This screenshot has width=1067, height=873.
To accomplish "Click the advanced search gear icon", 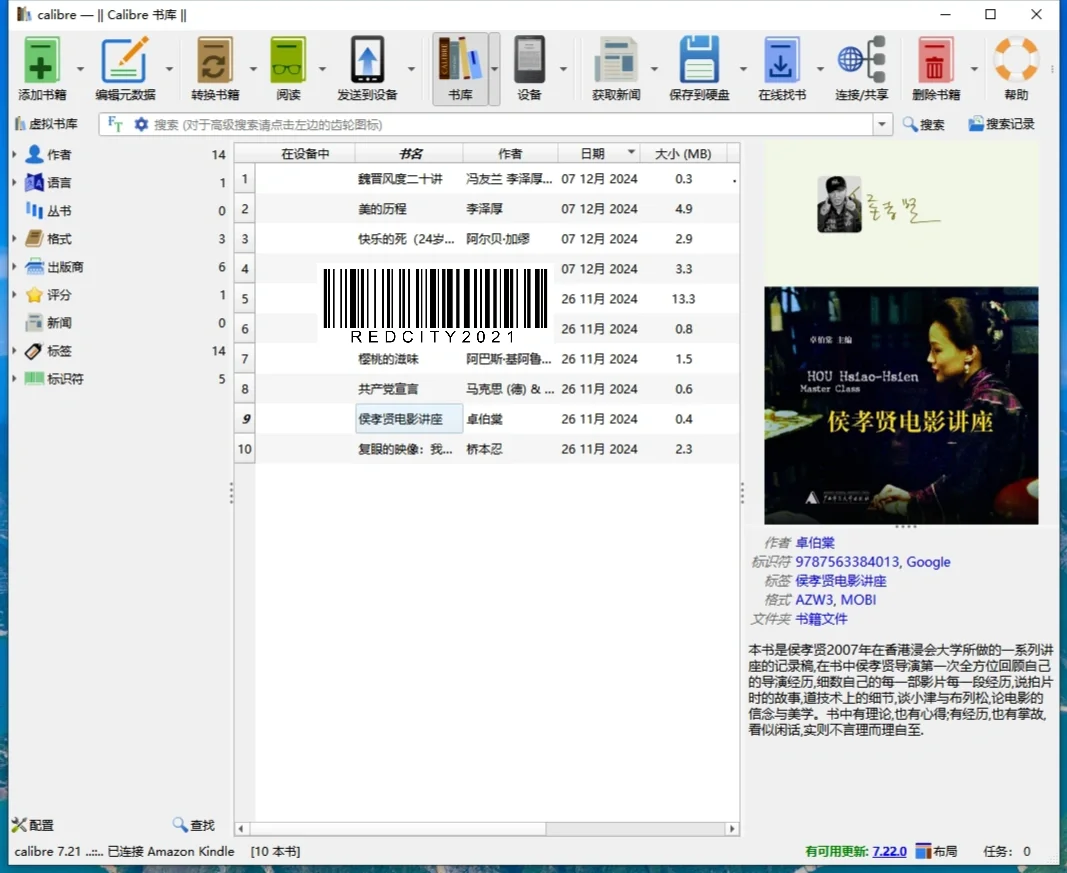I will pyautogui.click(x=141, y=124).
